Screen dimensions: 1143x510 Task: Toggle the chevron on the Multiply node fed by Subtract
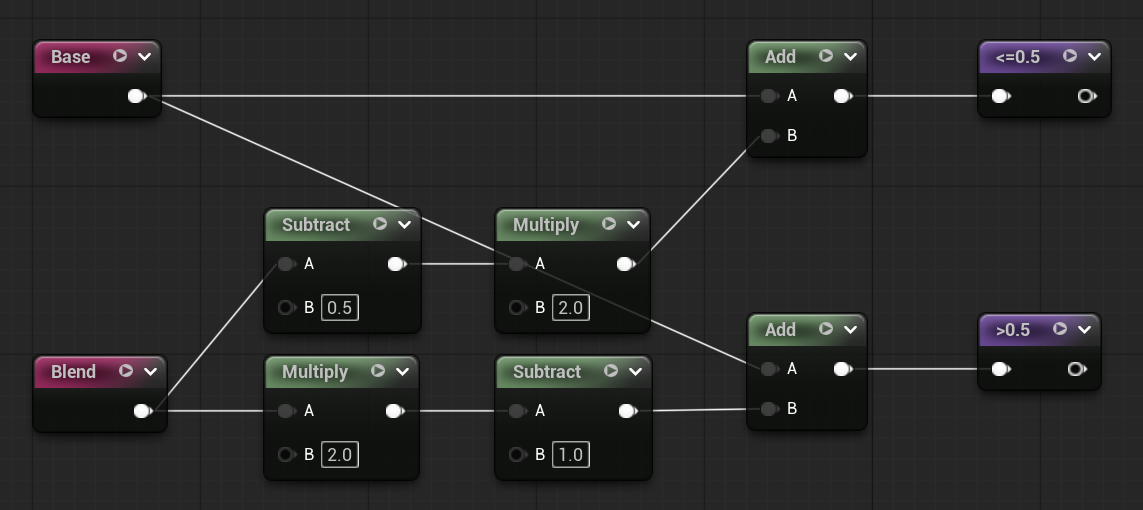(x=633, y=225)
